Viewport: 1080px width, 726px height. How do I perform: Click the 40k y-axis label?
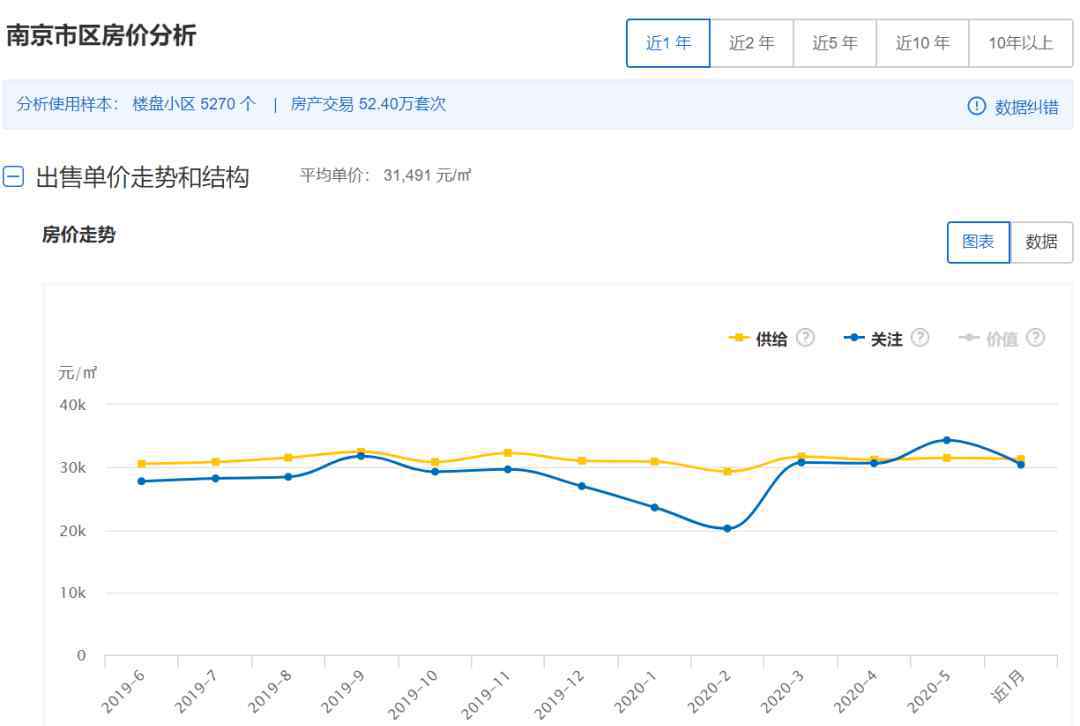coord(72,405)
